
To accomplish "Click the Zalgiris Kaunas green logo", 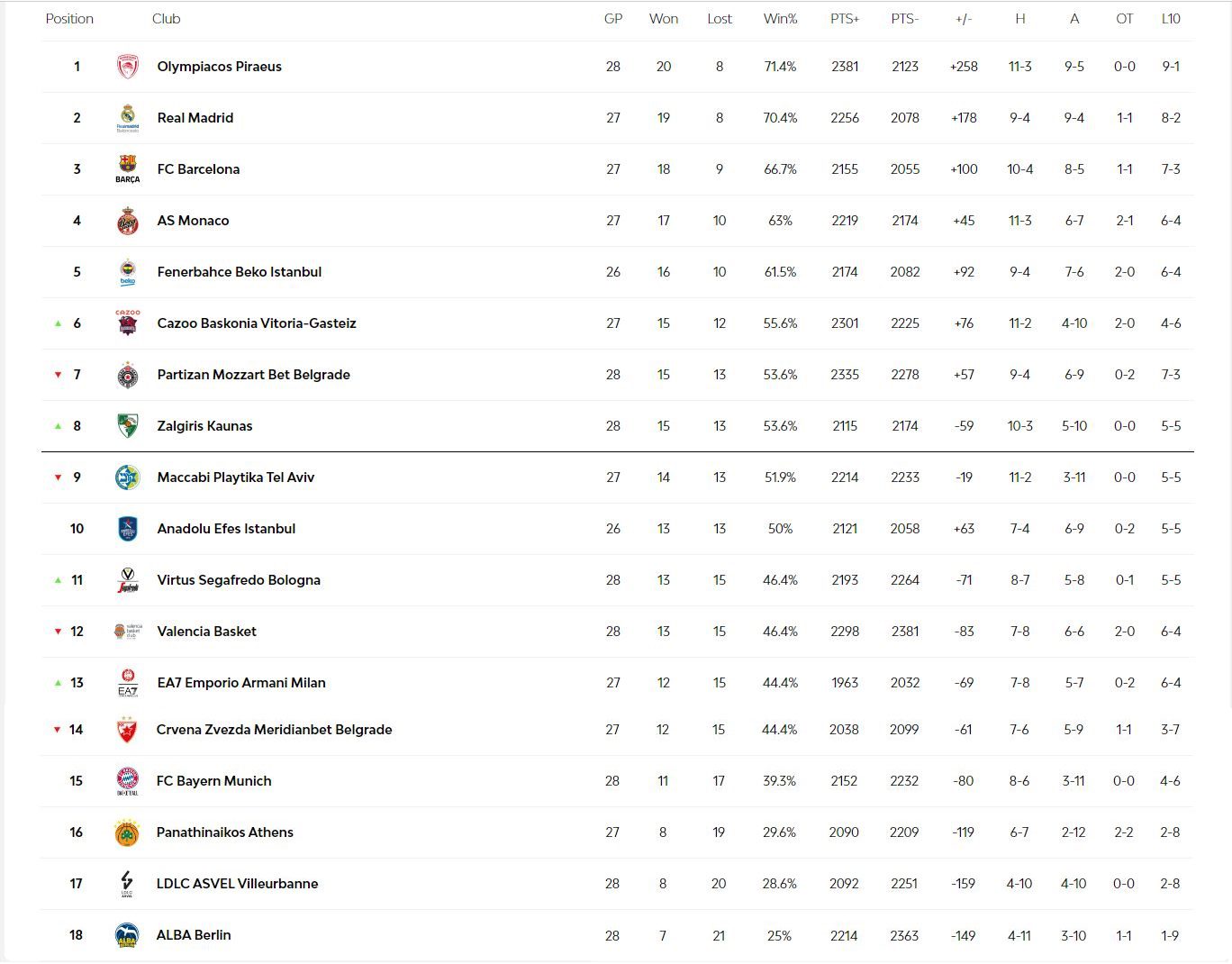I will point(128,426).
